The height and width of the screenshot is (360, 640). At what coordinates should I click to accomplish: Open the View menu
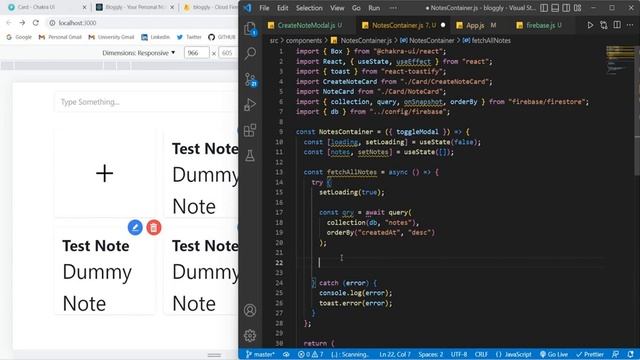point(337,8)
